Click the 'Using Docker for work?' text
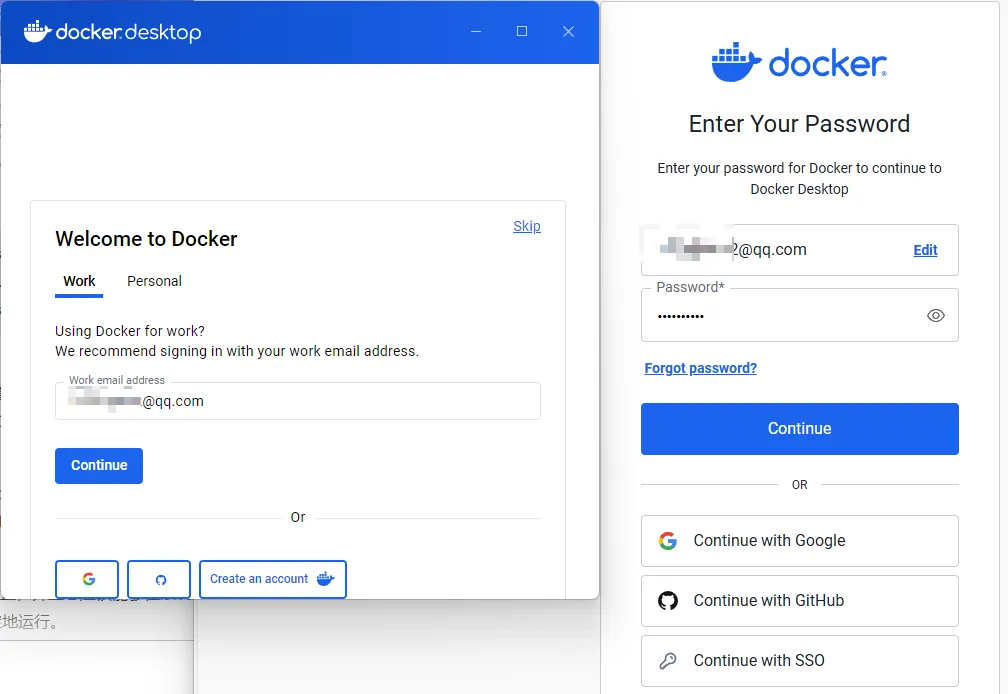This screenshot has width=1008, height=694. tap(130, 331)
